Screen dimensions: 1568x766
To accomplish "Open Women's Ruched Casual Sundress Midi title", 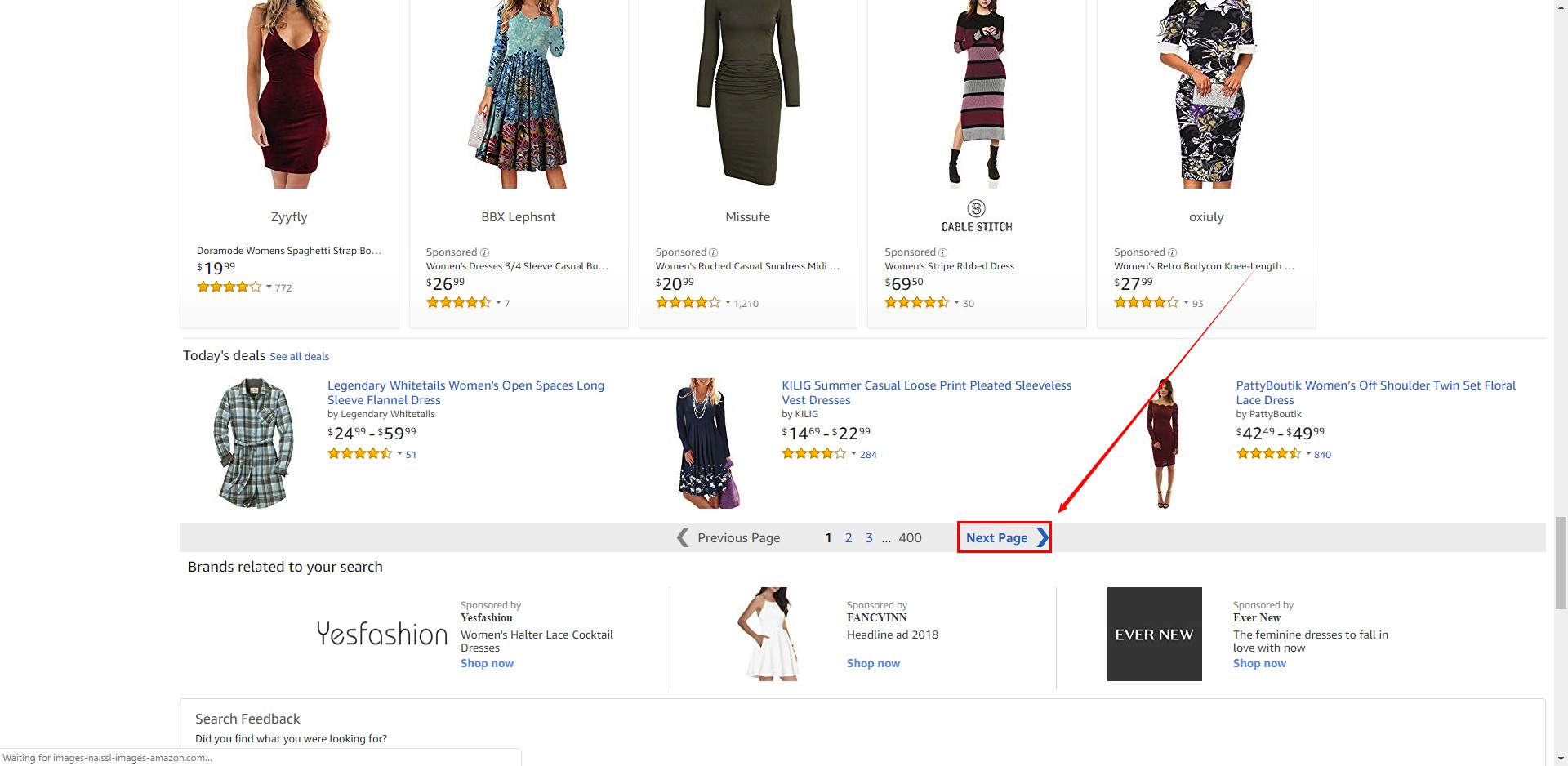I will click(x=747, y=266).
